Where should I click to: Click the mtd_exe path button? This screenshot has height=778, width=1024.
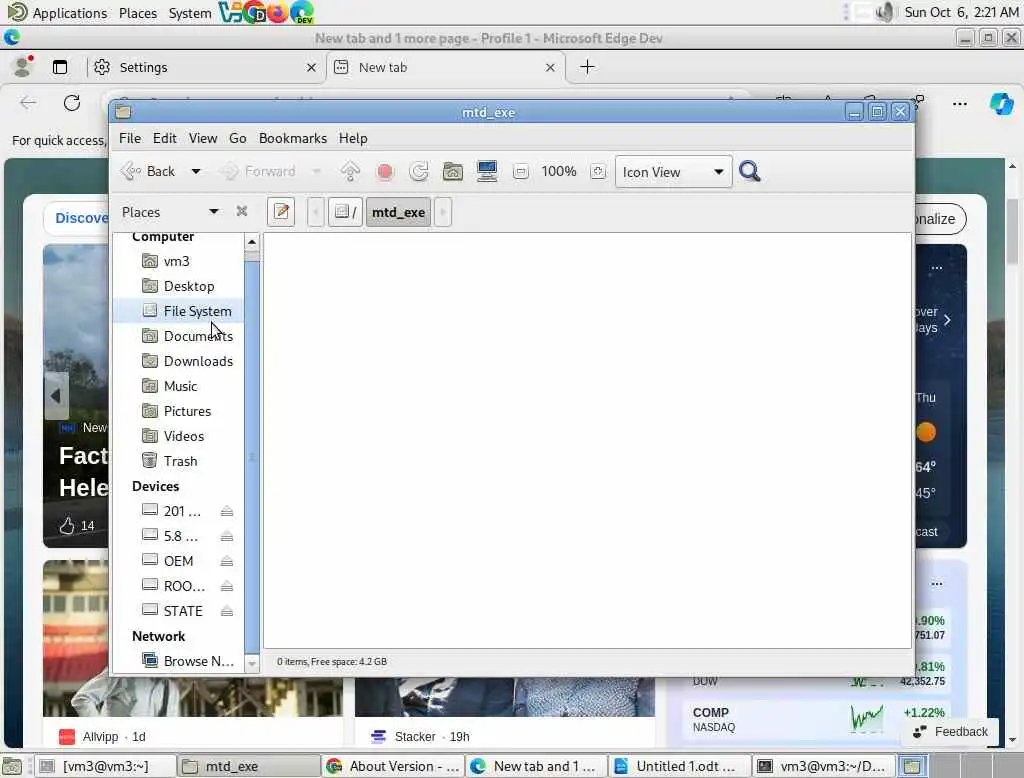click(x=398, y=212)
